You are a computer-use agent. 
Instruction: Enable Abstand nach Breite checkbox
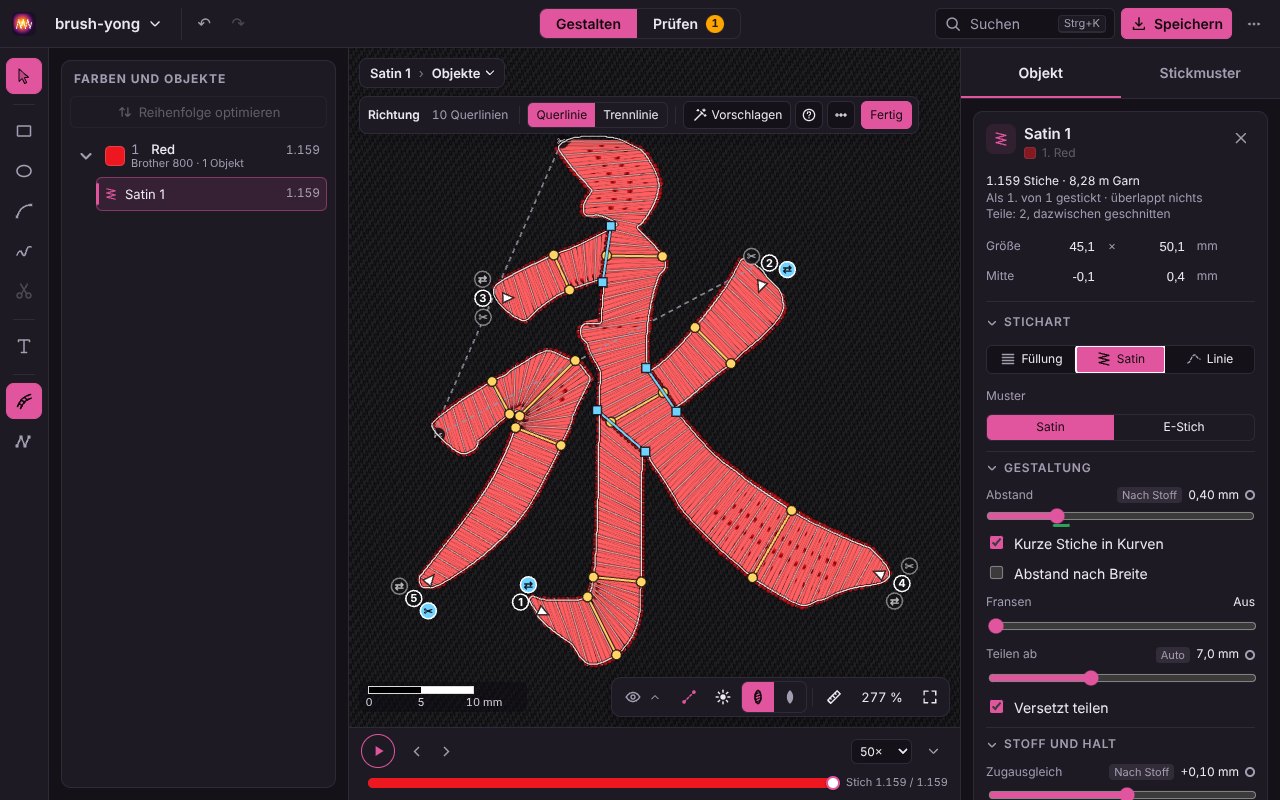996,573
